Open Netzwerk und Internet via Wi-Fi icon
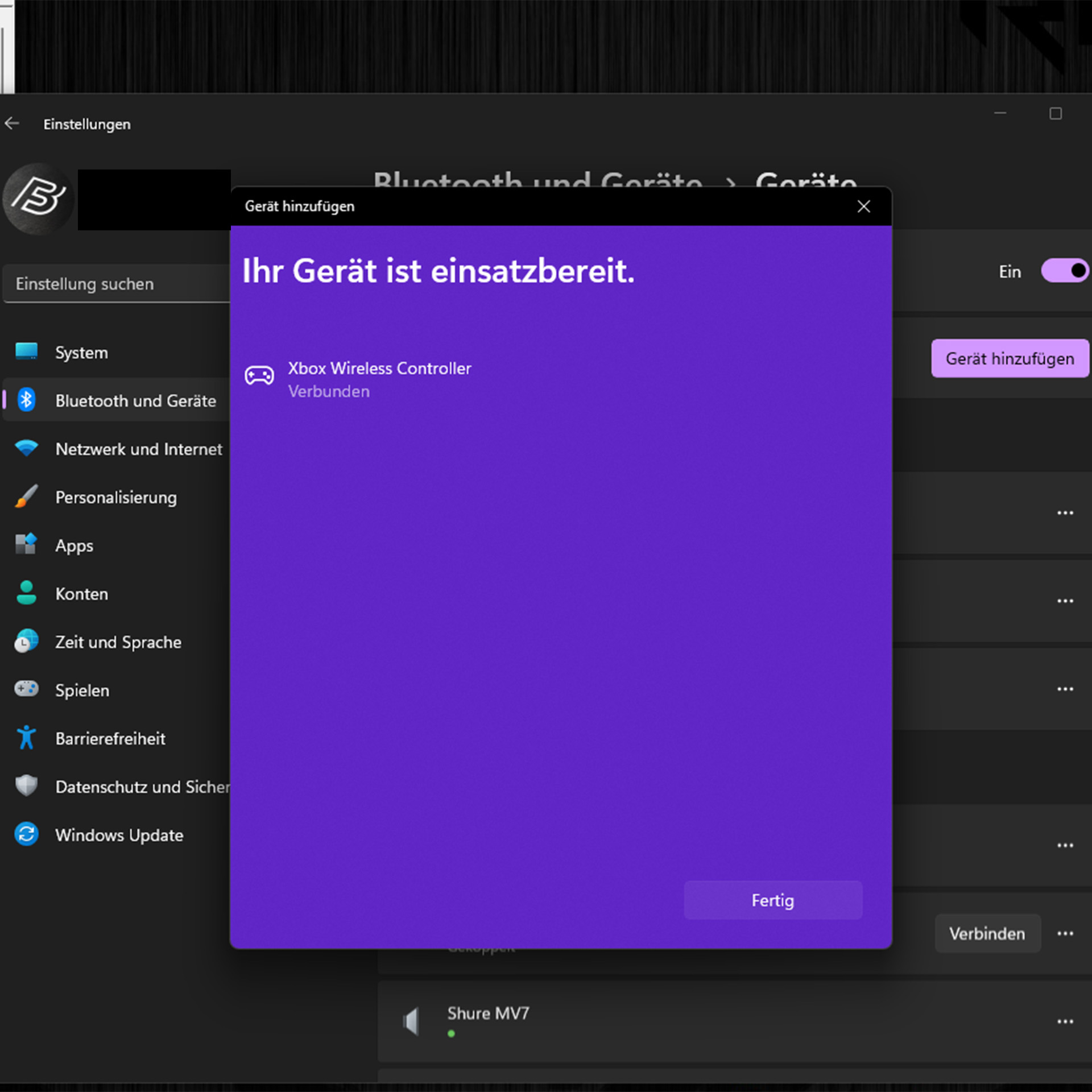Image resolution: width=1092 pixels, height=1092 pixels. pyautogui.click(x=26, y=448)
